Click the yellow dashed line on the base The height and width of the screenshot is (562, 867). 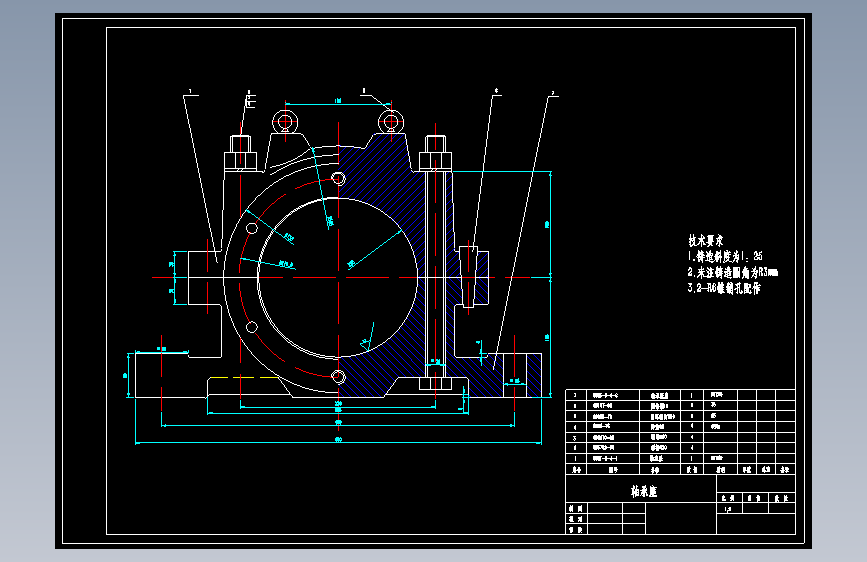point(244,378)
